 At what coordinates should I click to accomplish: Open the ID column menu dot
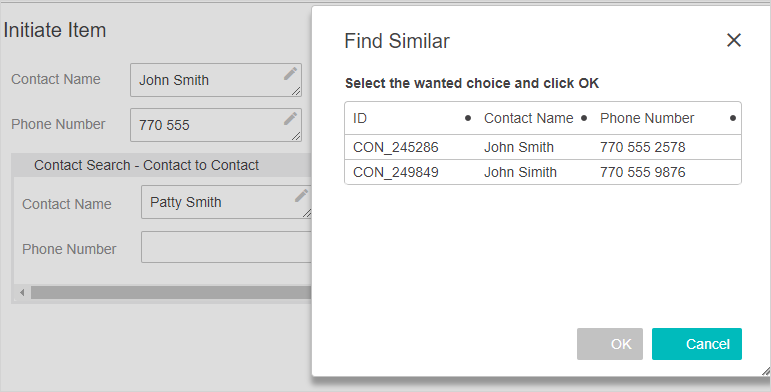click(x=468, y=118)
